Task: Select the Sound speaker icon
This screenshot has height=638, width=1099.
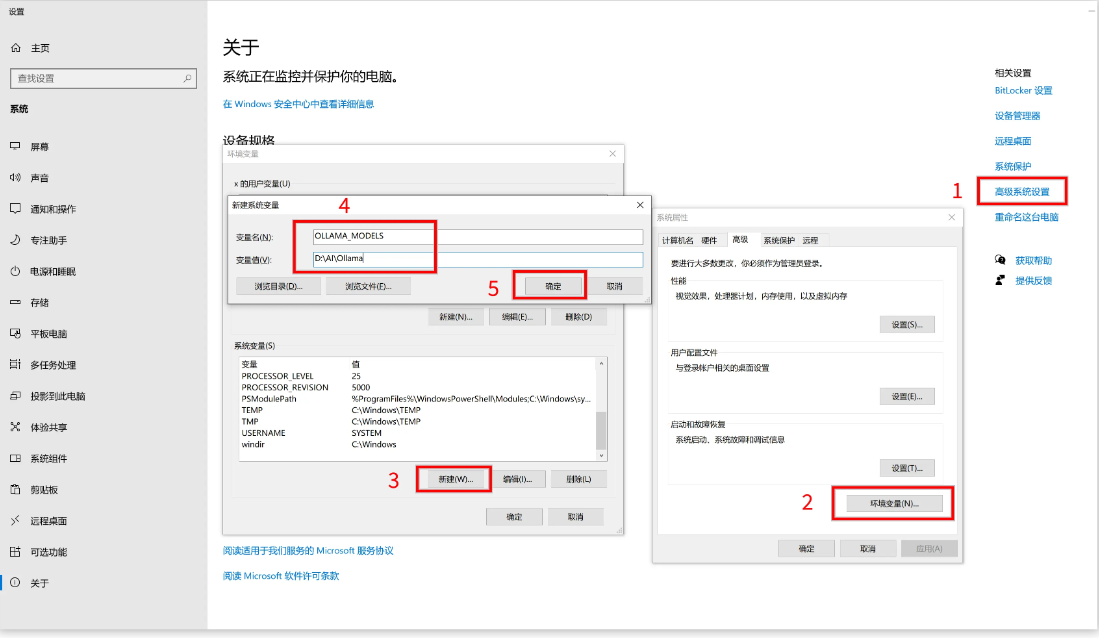Action: coord(15,177)
